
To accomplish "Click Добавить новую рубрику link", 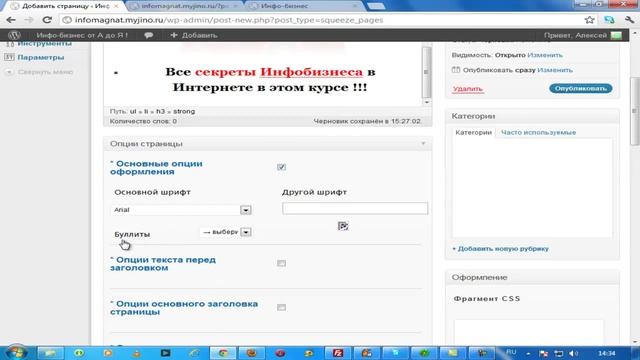I will (x=500, y=249).
